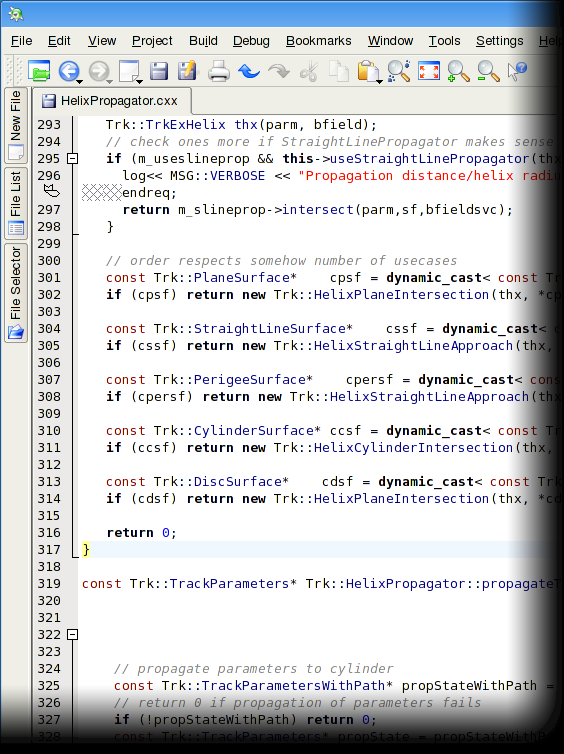Screen dimensions: 564x754
Task: Open the File List side panel
Action: point(16,202)
